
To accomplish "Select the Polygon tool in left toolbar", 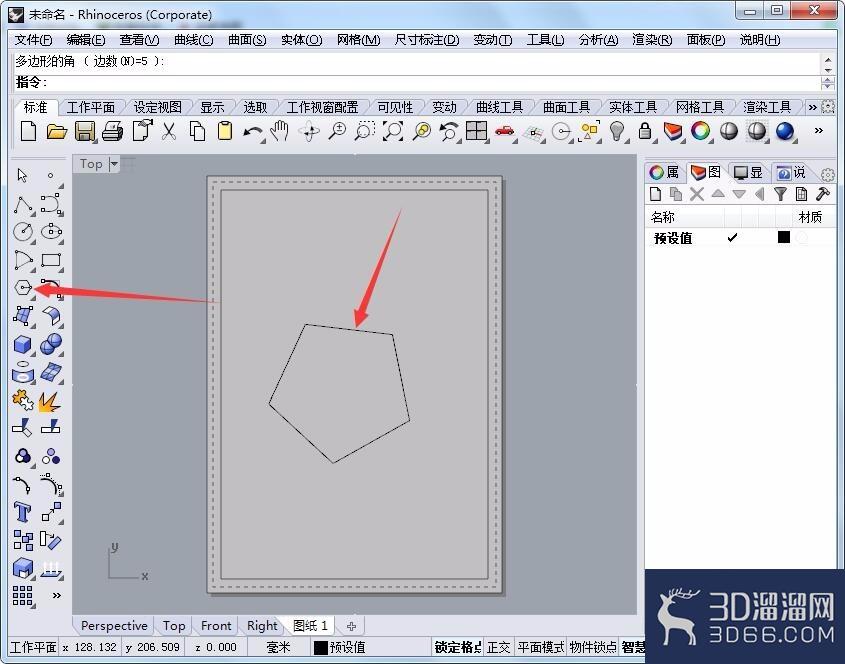I will point(23,288).
